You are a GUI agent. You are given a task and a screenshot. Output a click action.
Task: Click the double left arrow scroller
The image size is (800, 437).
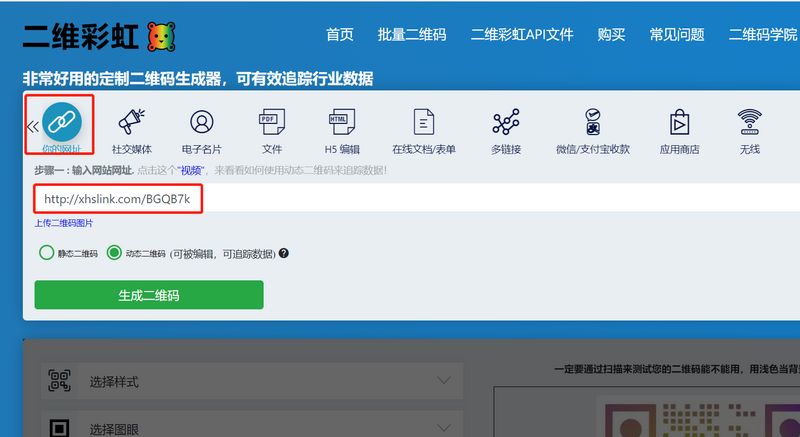[x=33, y=126]
